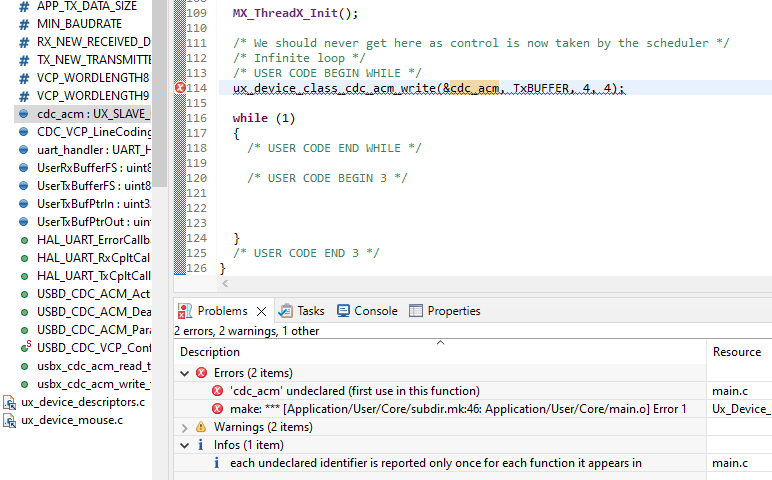The width and height of the screenshot is (772, 480).
Task: Select usbx_cdc_acm_read_t in the outline
Action: [94, 366]
